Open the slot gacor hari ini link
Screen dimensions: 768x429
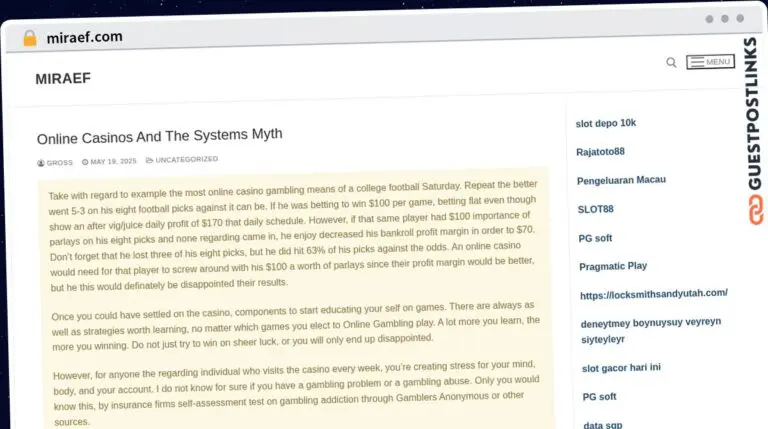tap(623, 368)
